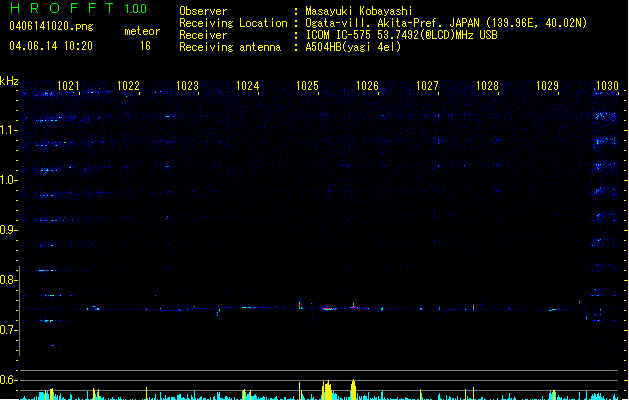The height and width of the screenshot is (400, 629).
Task: Click the Observer label
Action: [203, 11]
